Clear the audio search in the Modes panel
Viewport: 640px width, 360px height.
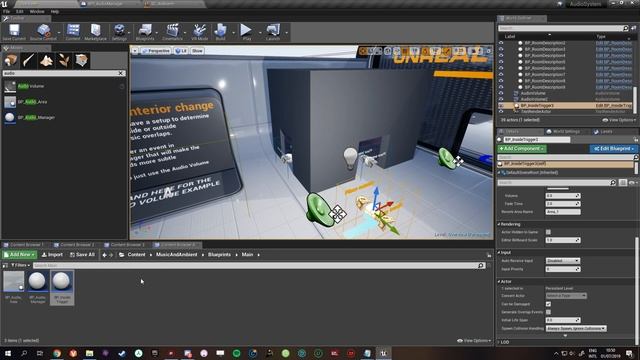(x=120, y=73)
